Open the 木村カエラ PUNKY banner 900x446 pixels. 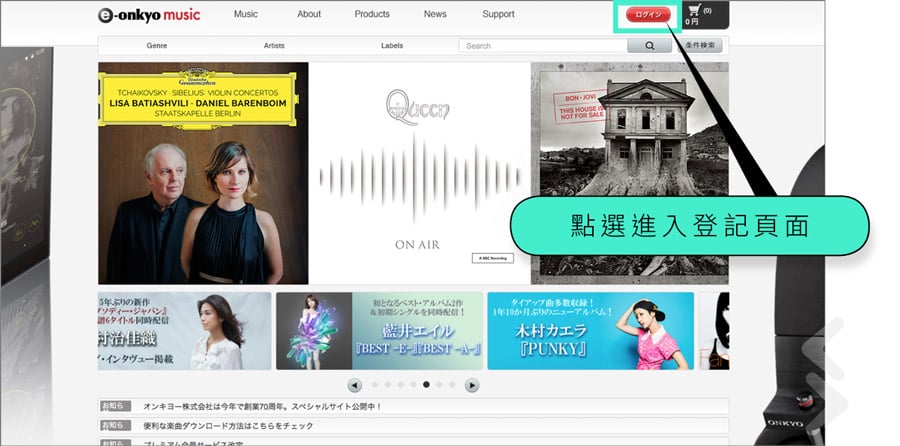(x=591, y=331)
